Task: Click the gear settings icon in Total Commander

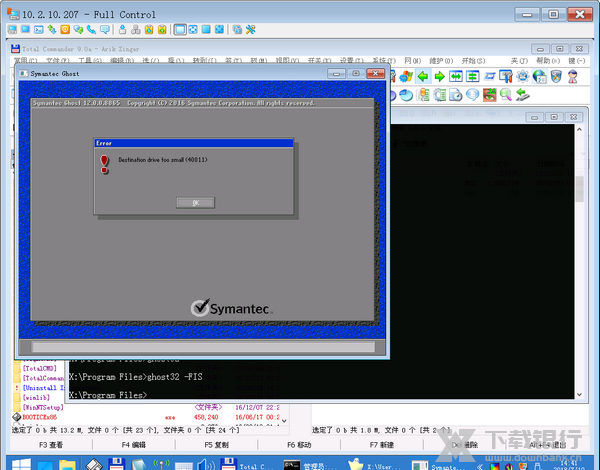Action: [522, 77]
